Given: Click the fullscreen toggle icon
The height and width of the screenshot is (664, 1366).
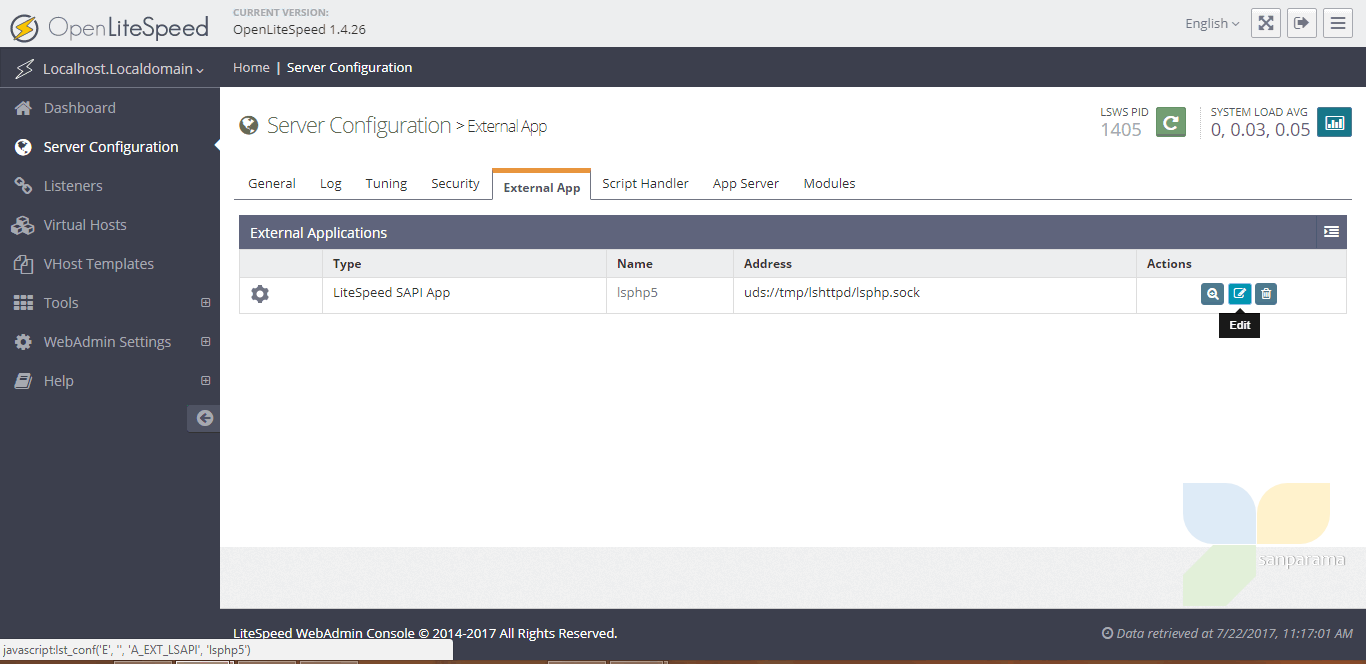Looking at the screenshot, I should pyautogui.click(x=1266, y=23).
